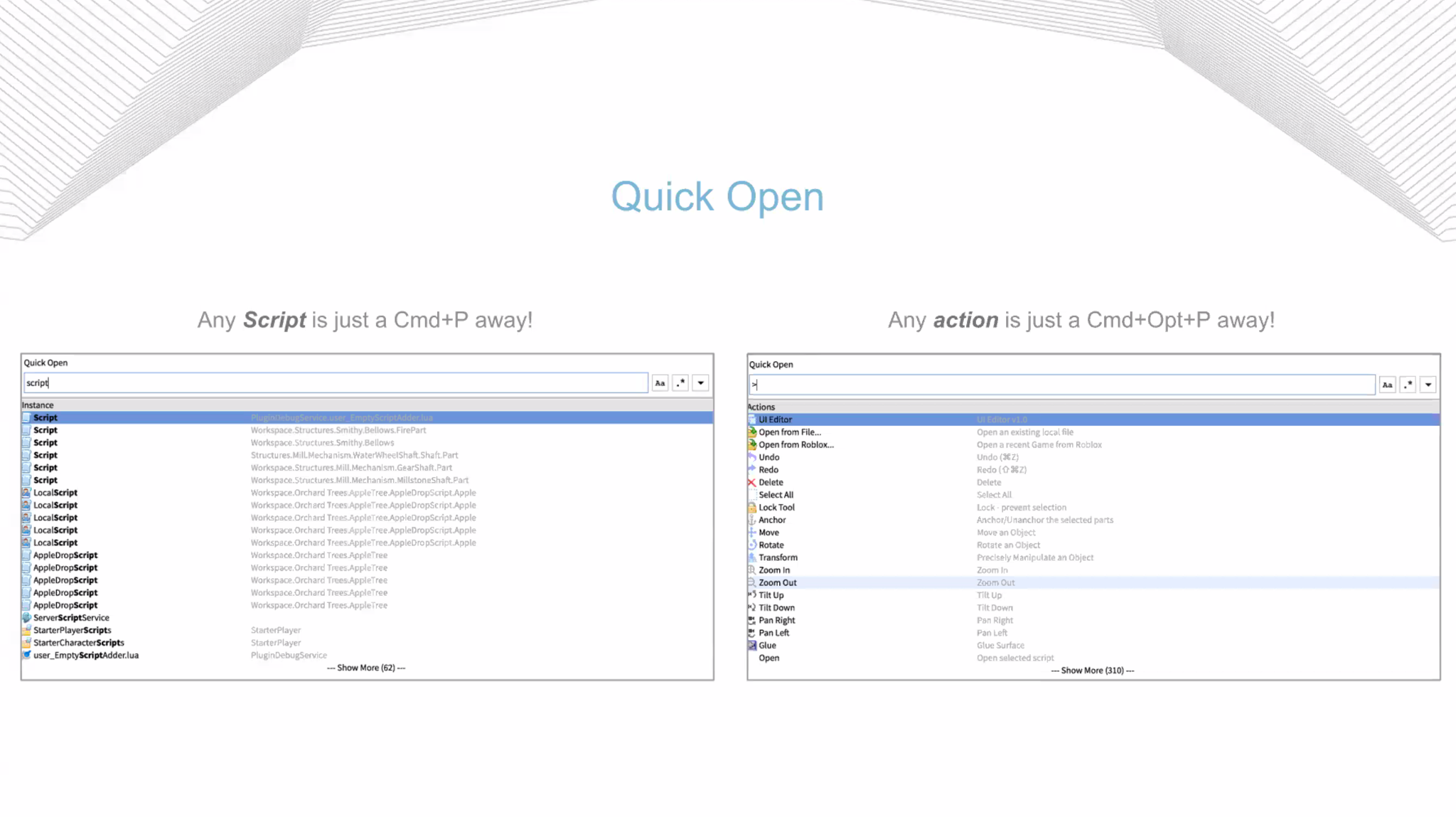This screenshot has width=1456, height=817.
Task: Click the user_EmptyScriptAdder.lua plugin icon
Action: (x=27, y=655)
